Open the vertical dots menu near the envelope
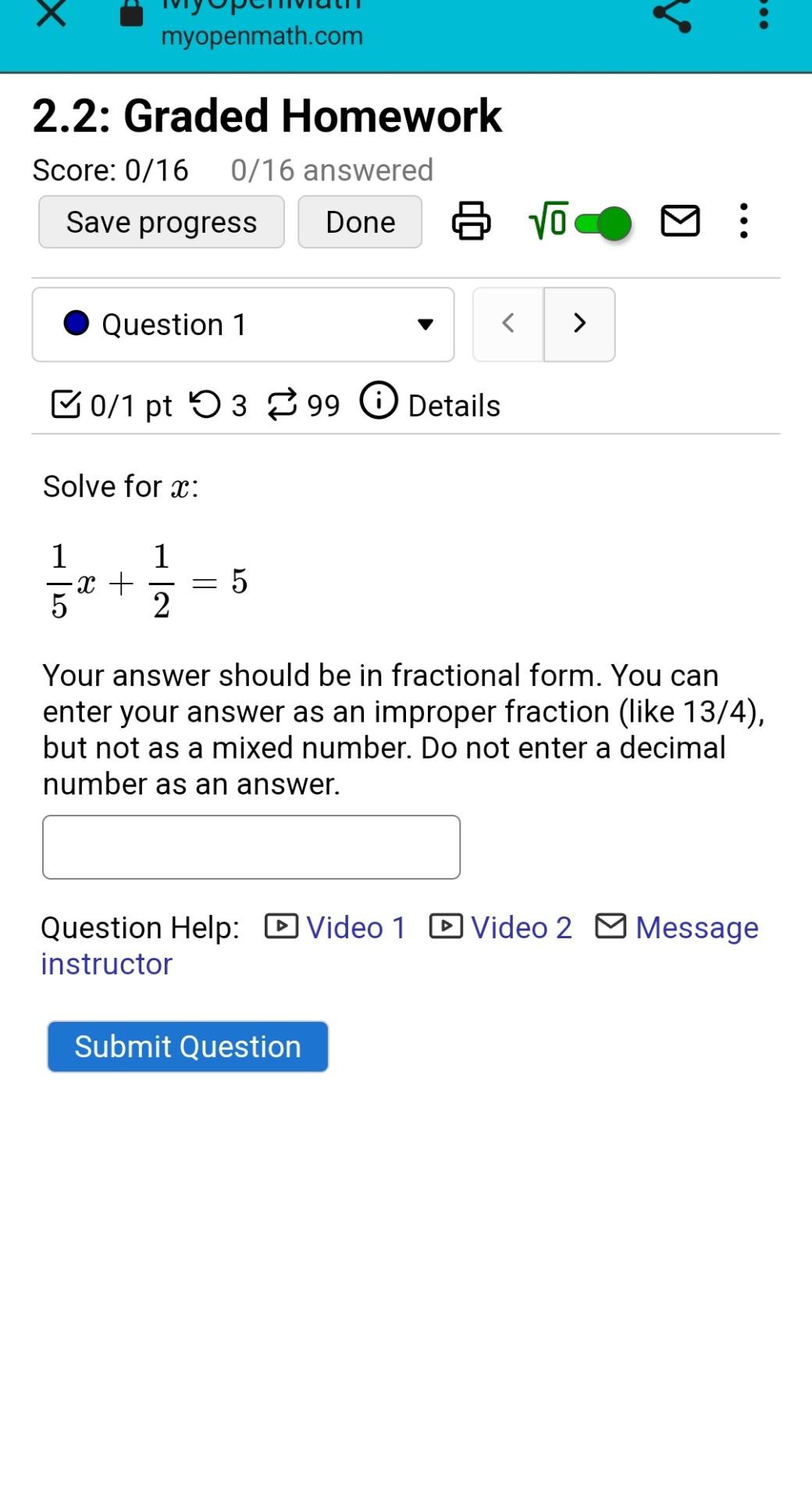Image resolution: width=812 pixels, height=1500 pixels. pos(743,222)
